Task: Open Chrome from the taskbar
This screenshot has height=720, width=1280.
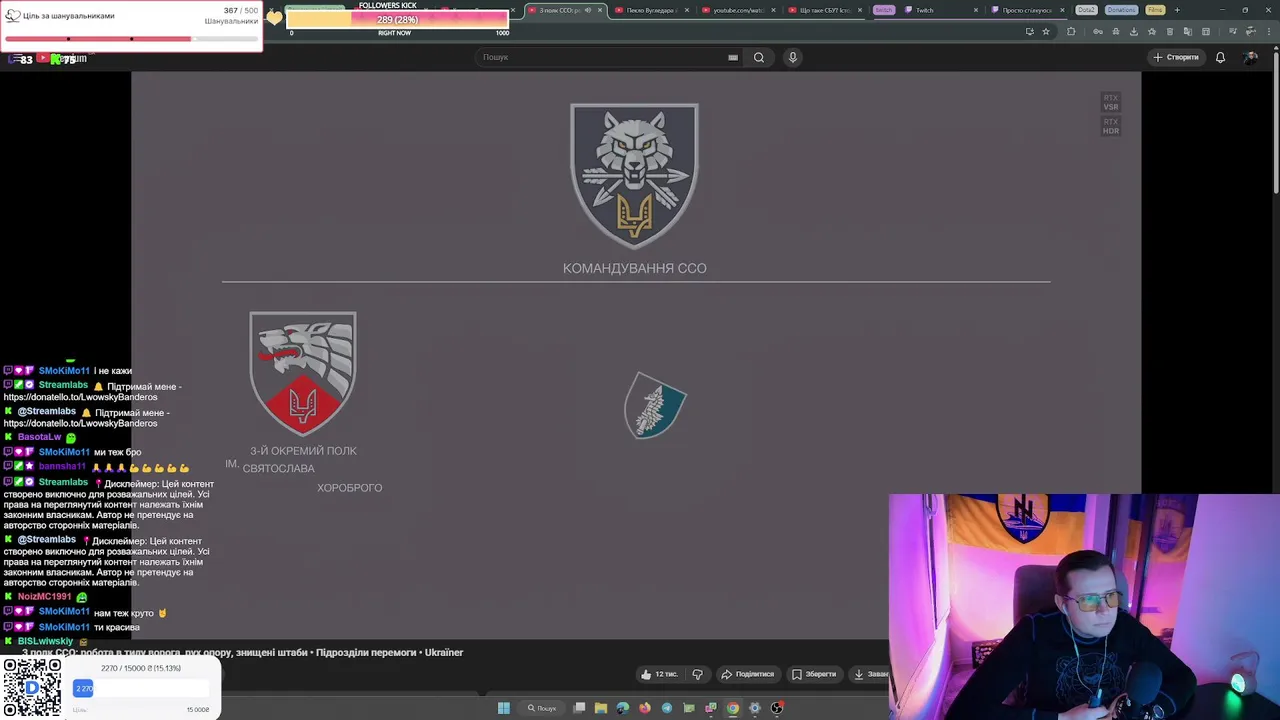Action: (733, 708)
